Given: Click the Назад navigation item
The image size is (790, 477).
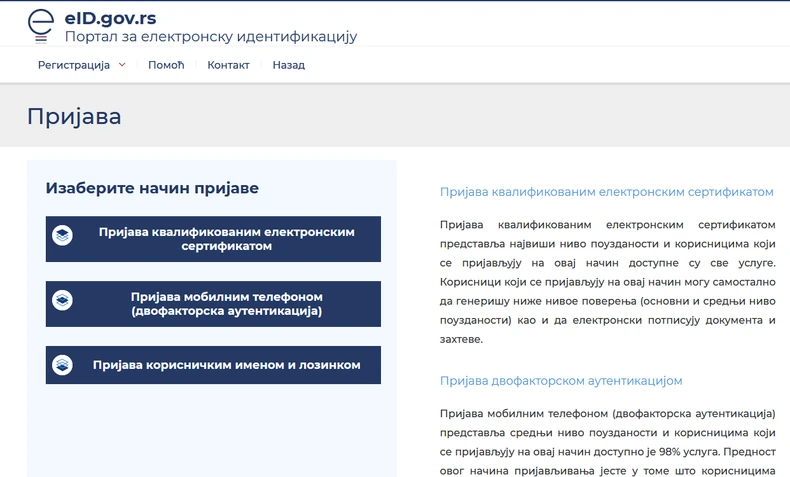Looking at the screenshot, I should 288,65.
